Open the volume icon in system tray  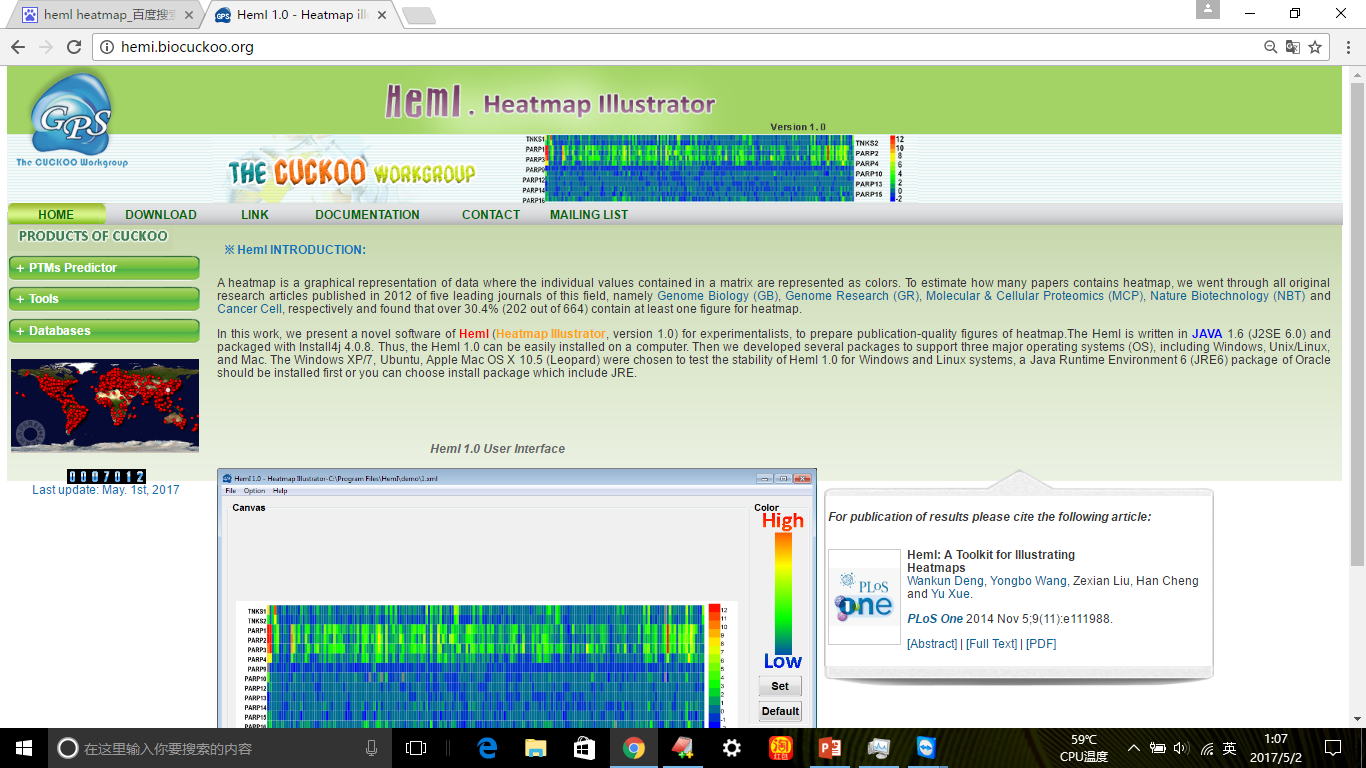[x=1181, y=748]
